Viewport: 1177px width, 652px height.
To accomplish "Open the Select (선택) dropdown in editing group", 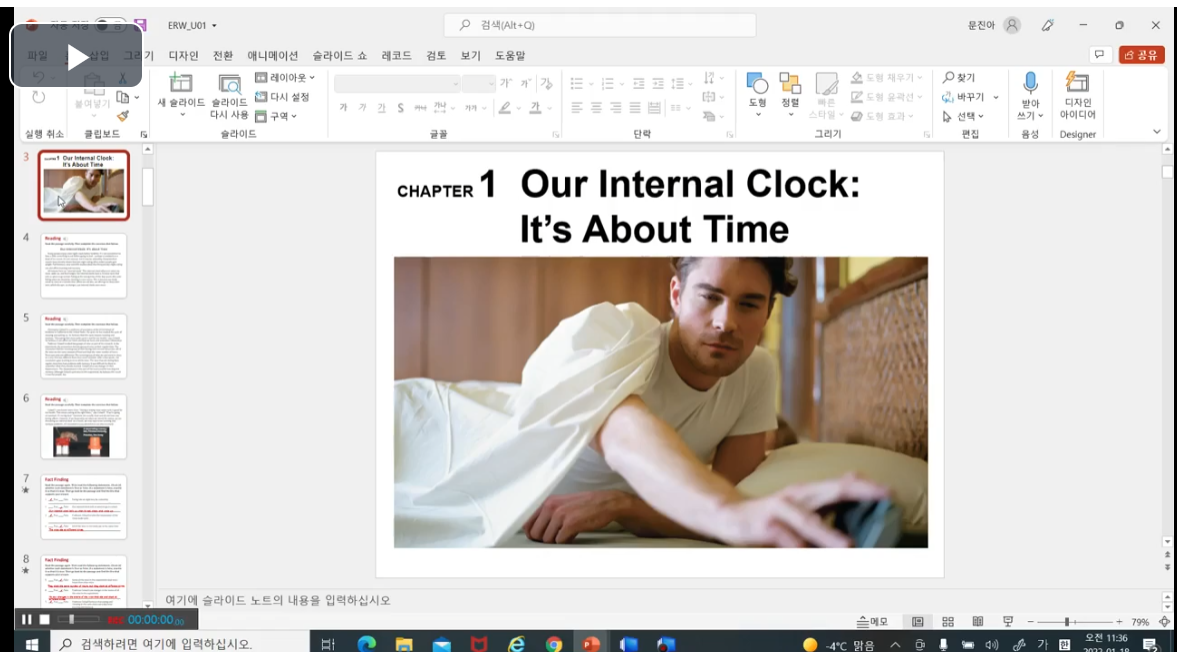I will (963, 116).
